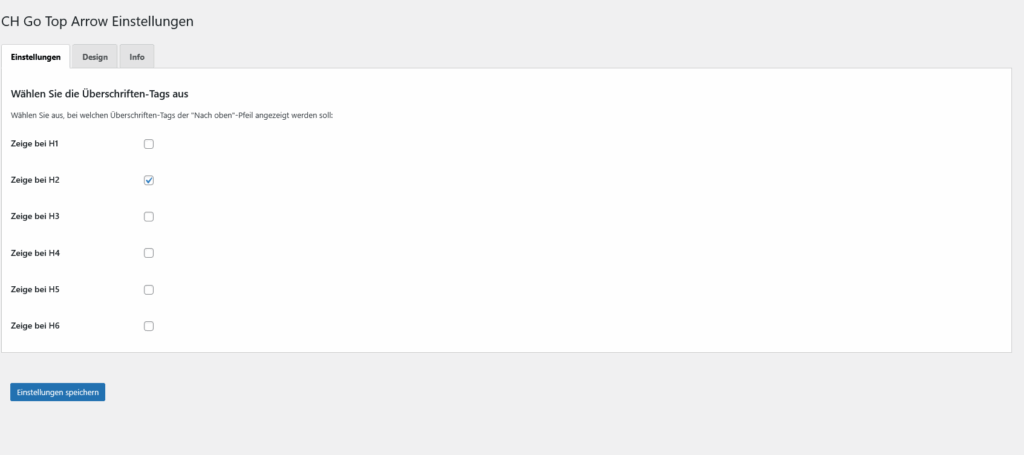The height and width of the screenshot is (455, 1024).
Task: Click the 'Zeige bei H4' label text
Action: coord(35,253)
